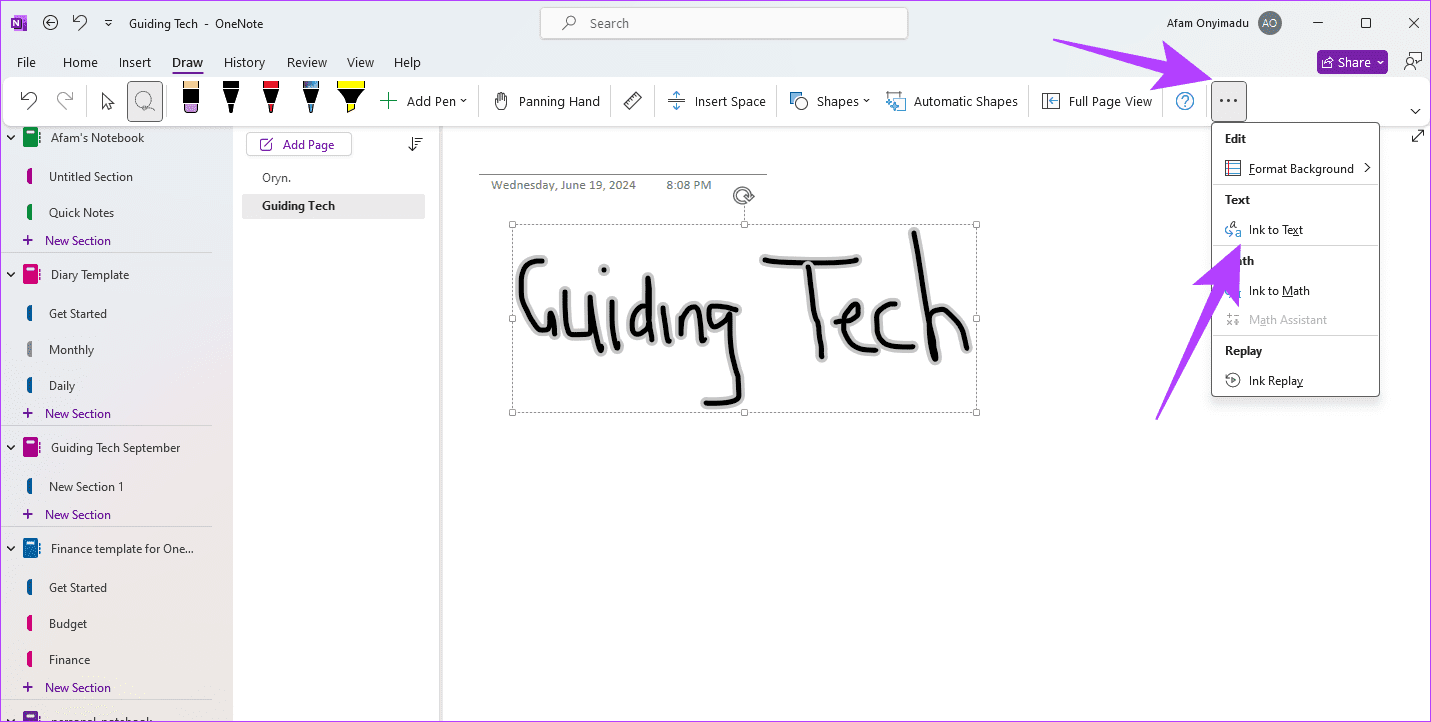1431x722 pixels.
Task: Expand the Format Background submenu
Action: point(1295,168)
